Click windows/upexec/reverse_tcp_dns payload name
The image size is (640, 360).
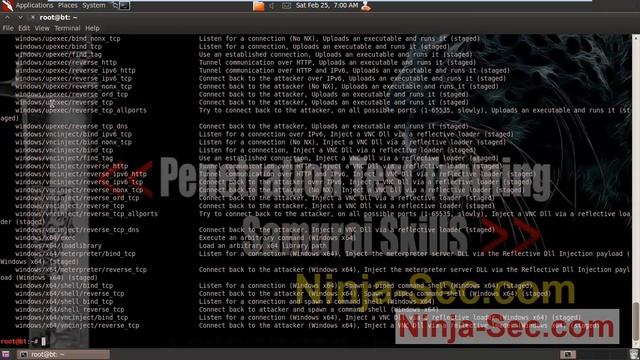click(72, 126)
